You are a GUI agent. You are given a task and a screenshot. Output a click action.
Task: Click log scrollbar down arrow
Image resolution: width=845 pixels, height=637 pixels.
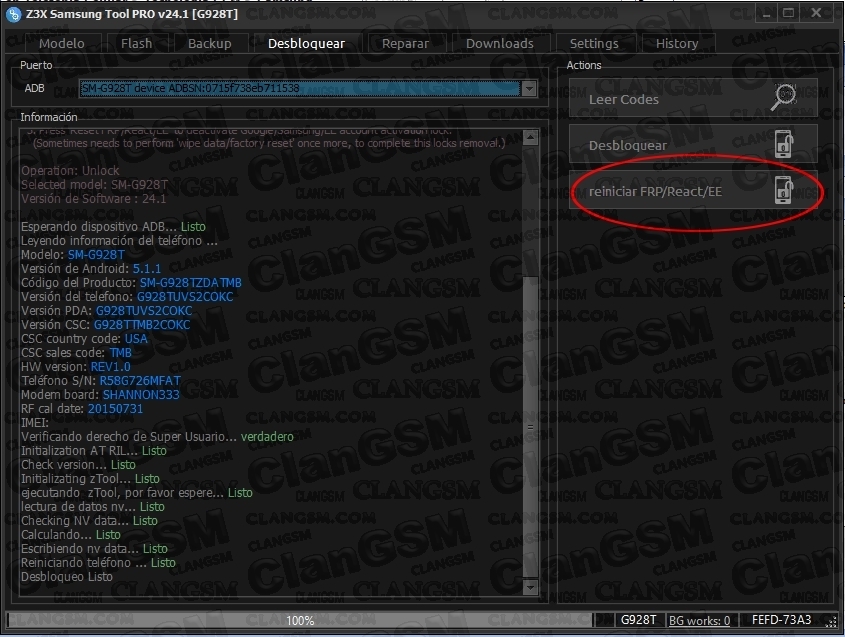(x=530, y=587)
